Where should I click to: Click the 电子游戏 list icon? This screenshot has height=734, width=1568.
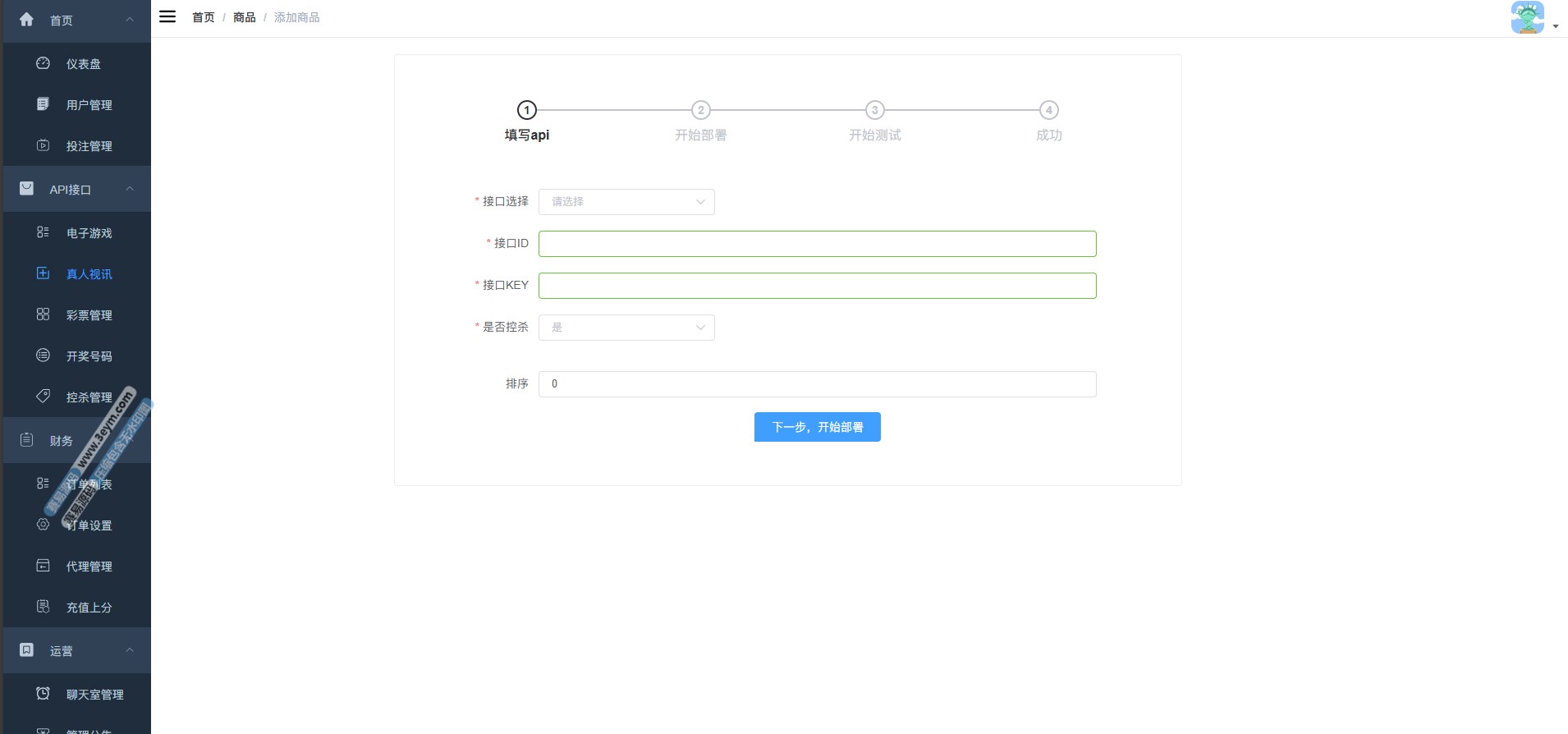[x=44, y=232]
